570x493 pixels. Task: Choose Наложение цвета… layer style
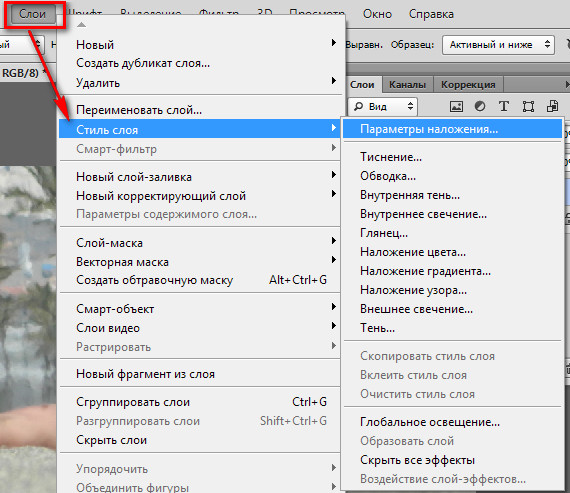point(453,252)
